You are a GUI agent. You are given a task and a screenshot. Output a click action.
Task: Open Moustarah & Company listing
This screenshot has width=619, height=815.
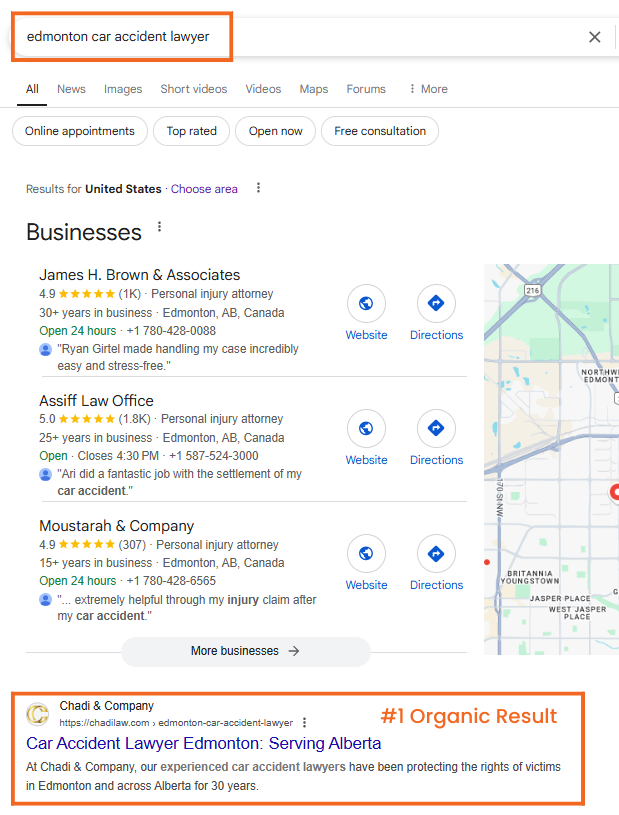click(x=116, y=526)
